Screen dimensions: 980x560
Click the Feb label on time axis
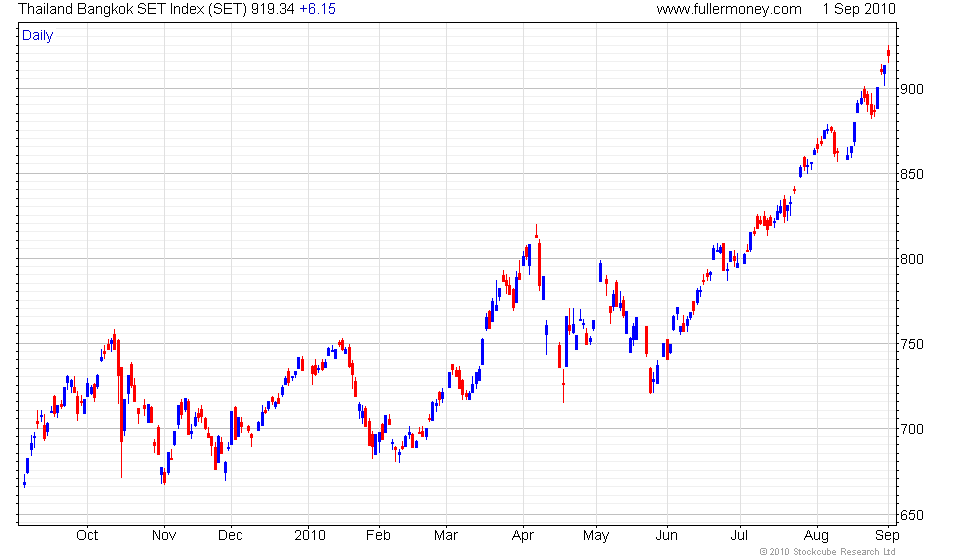coord(378,536)
